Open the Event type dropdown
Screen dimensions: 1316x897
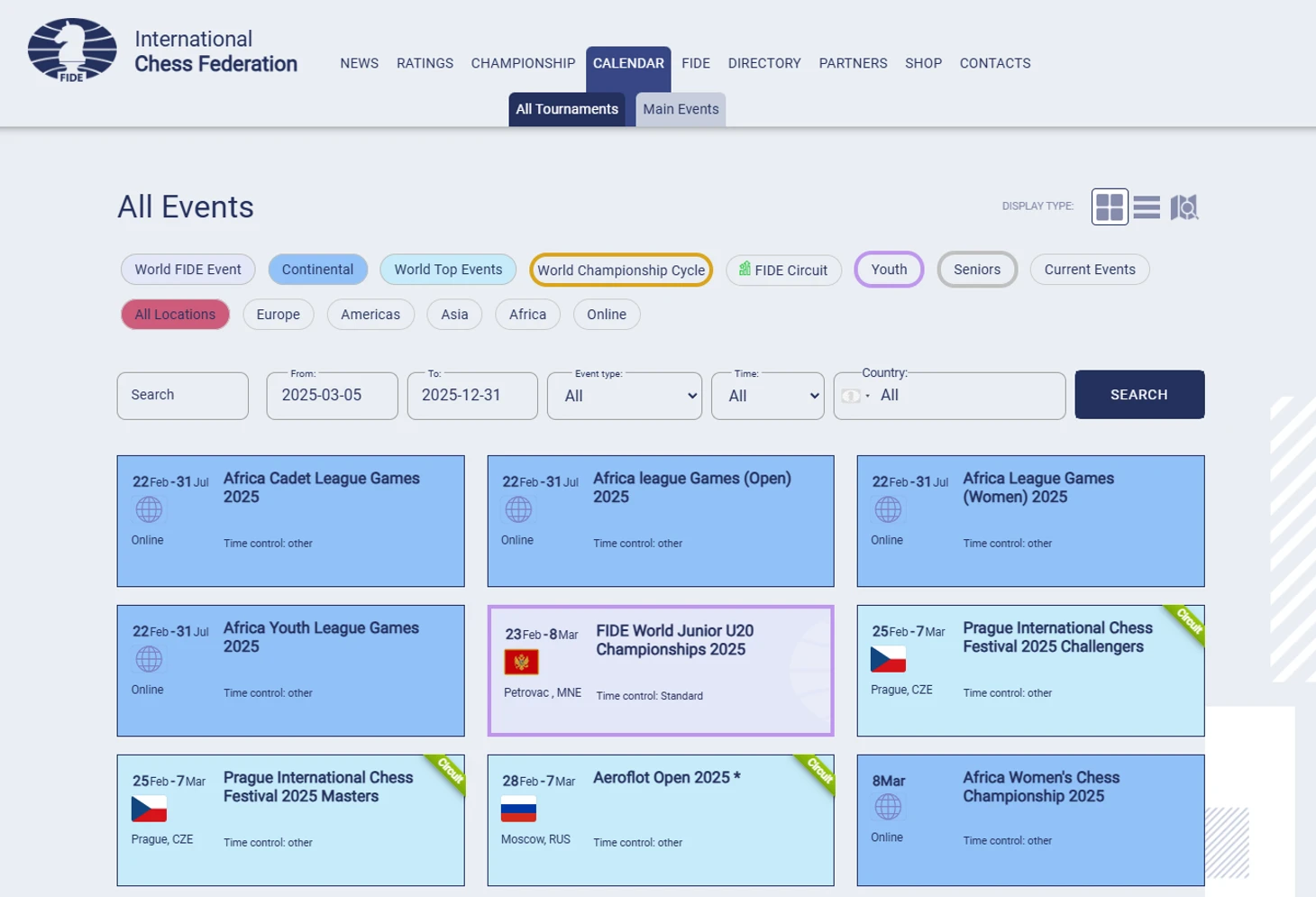tap(625, 396)
